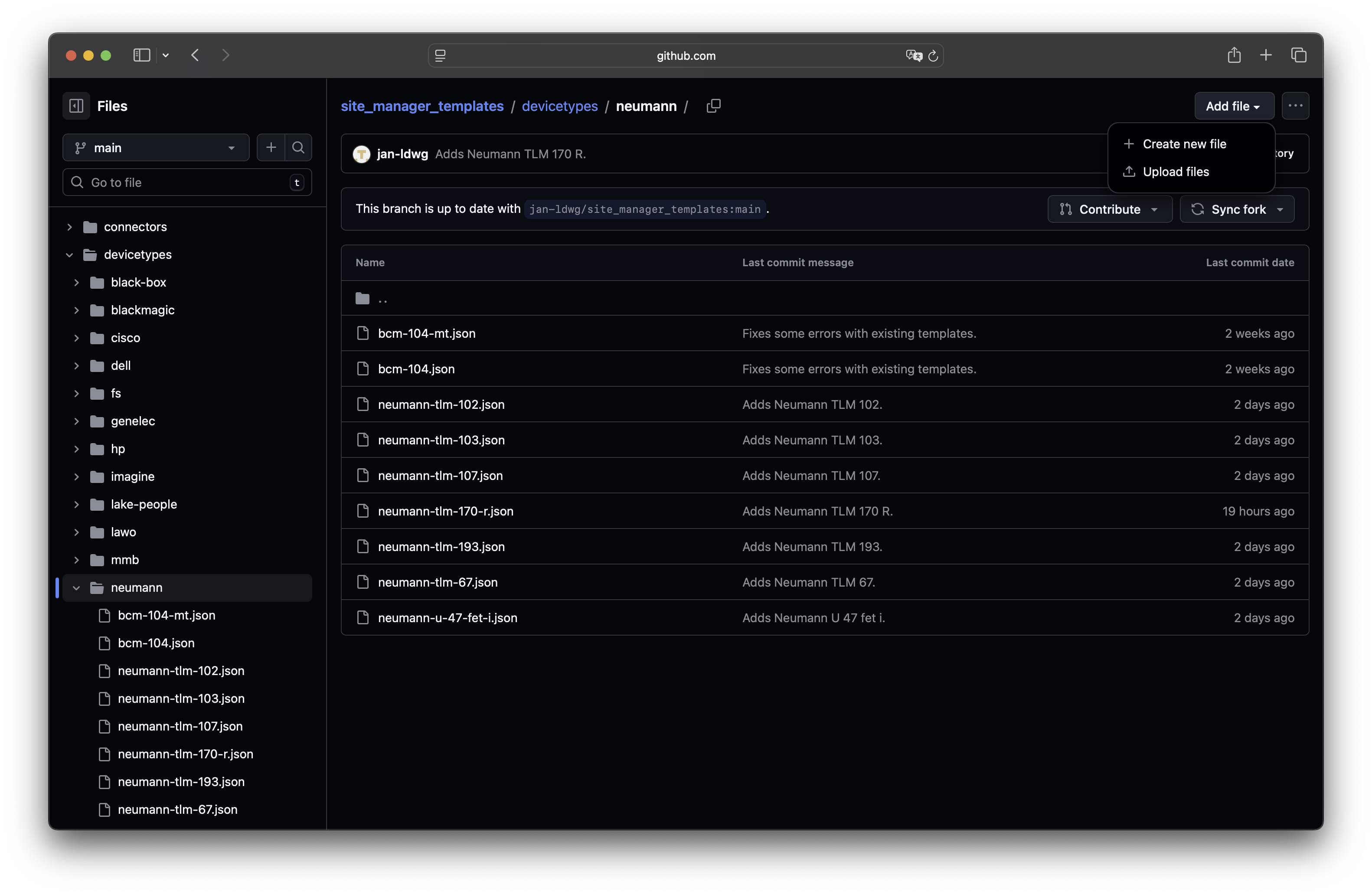Select Create new file menu option

(x=1184, y=144)
